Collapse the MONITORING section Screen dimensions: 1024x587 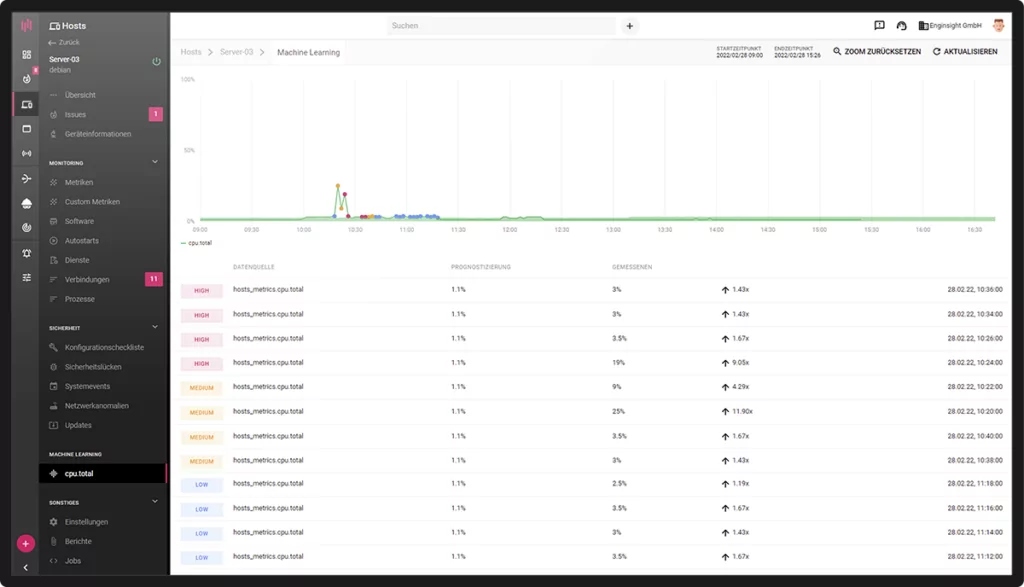pos(153,161)
